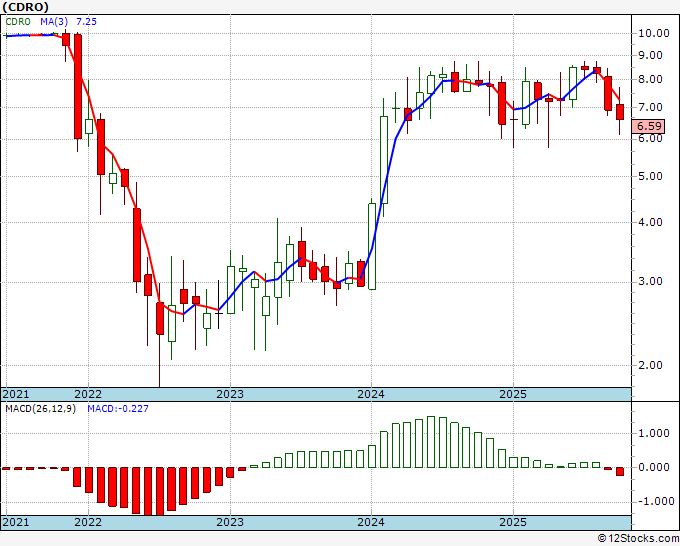680x546 pixels.
Task: Click the latest red candlestick beside 6.59
Action: 620,112
